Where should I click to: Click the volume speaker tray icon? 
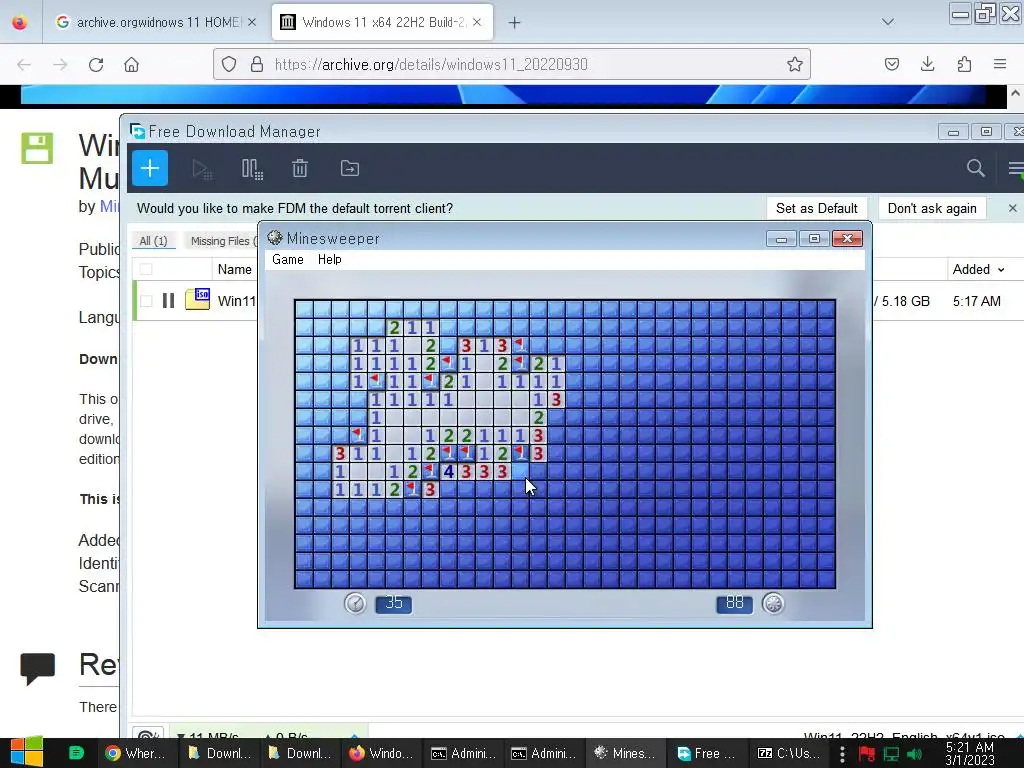(x=916, y=754)
